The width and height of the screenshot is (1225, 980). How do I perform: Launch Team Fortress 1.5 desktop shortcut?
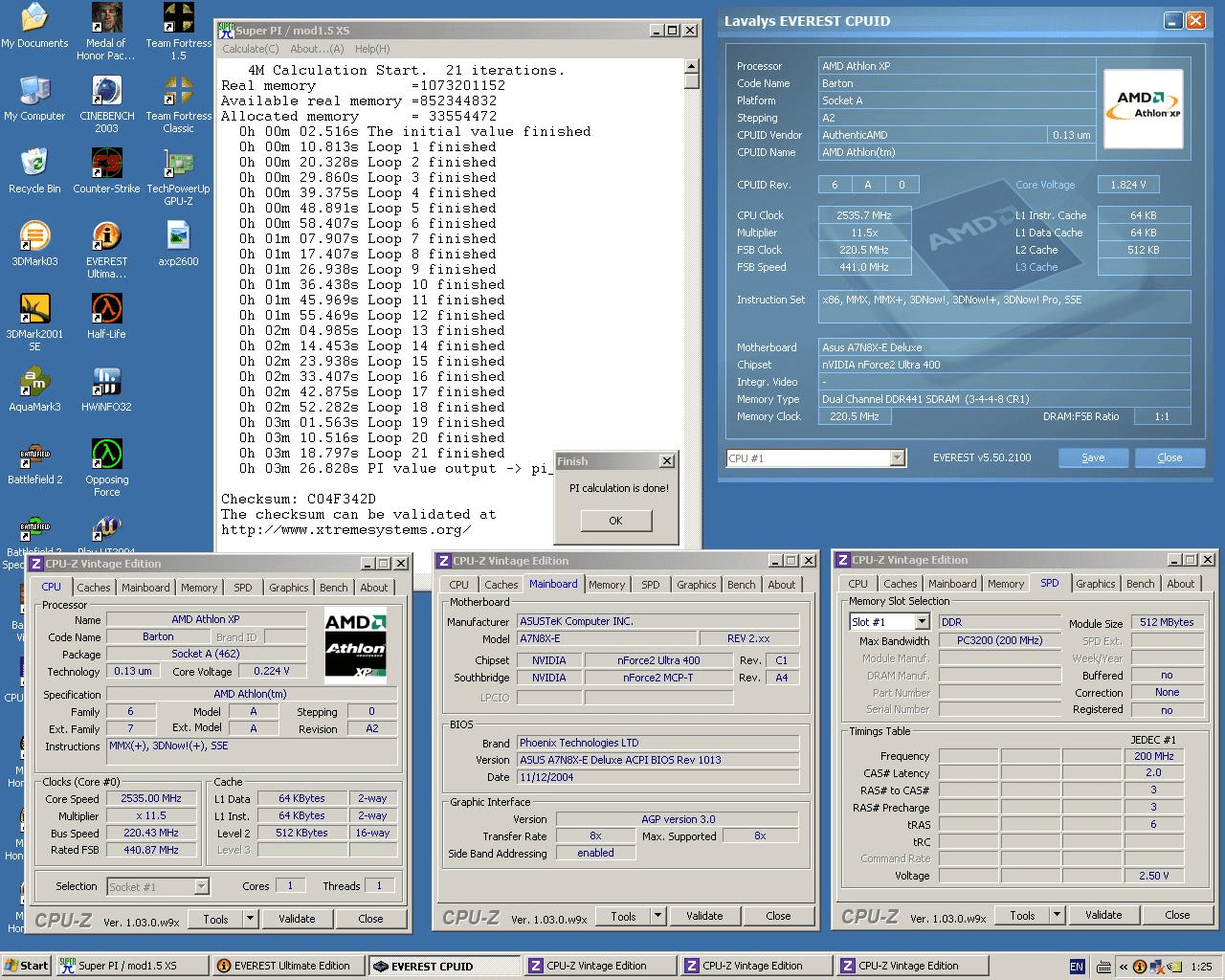pyautogui.click(x=178, y=33)
